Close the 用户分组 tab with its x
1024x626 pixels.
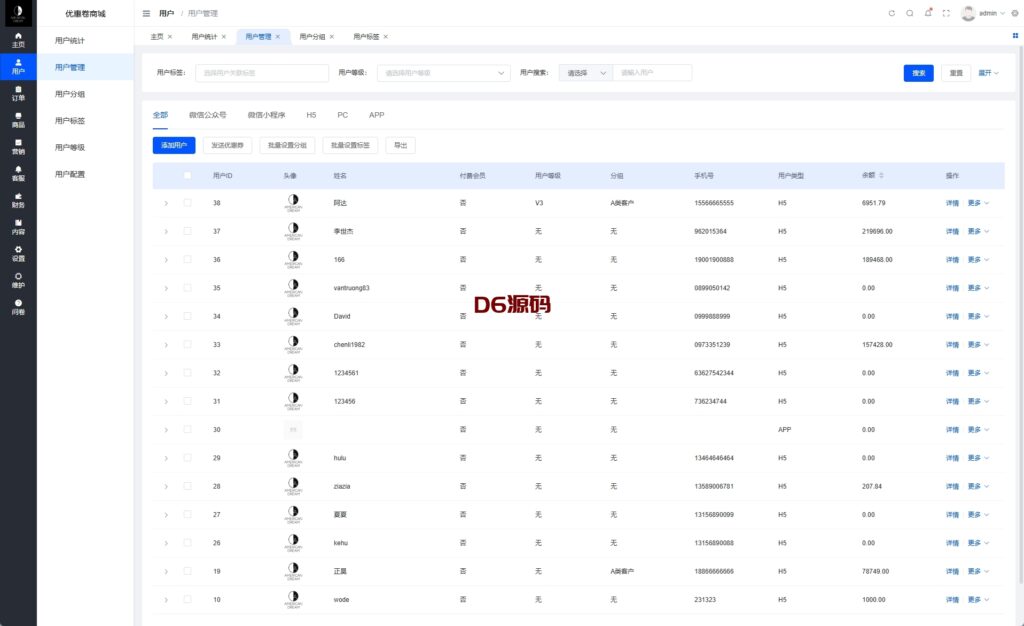[x=332, y=37]
